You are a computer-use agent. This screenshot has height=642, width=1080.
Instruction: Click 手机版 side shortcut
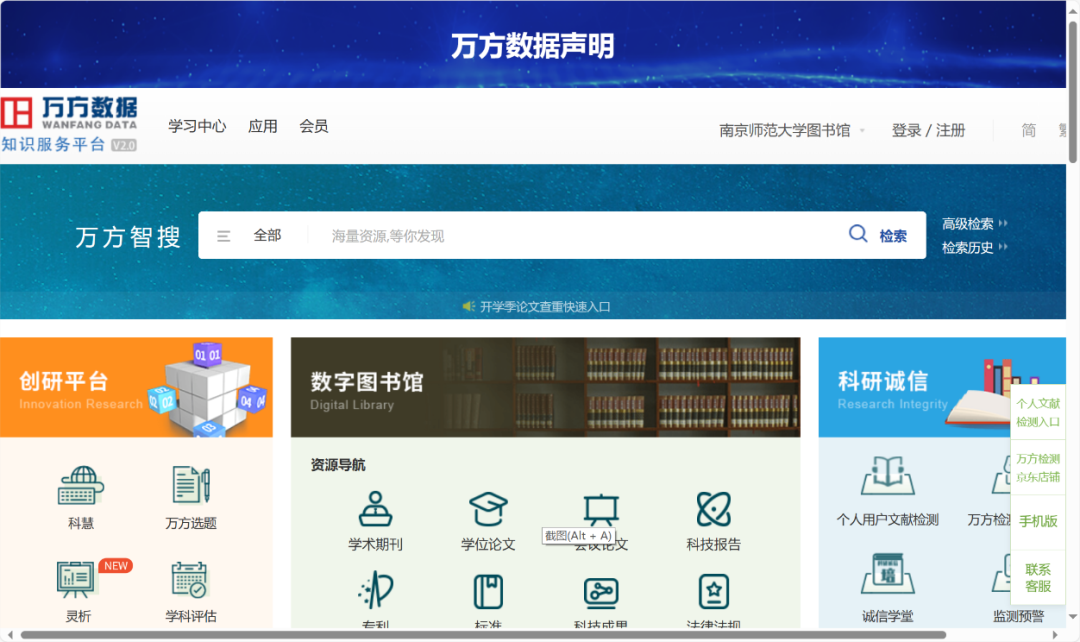point(1038,521)
